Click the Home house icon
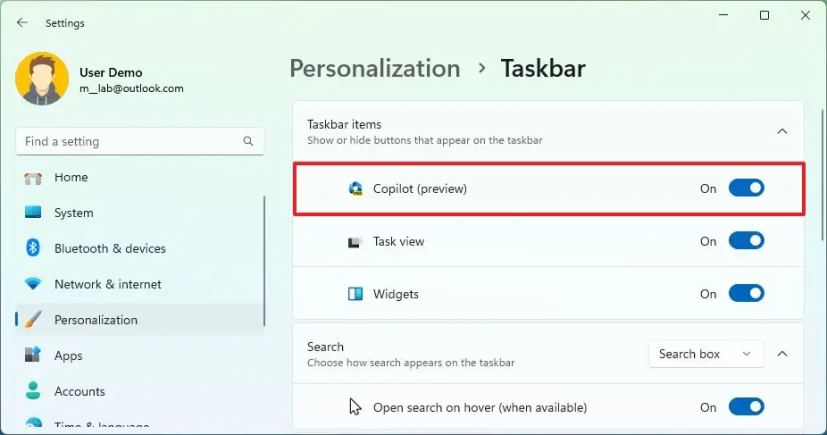The width and height of the screenshot is (827, 435). pos(33,178)
